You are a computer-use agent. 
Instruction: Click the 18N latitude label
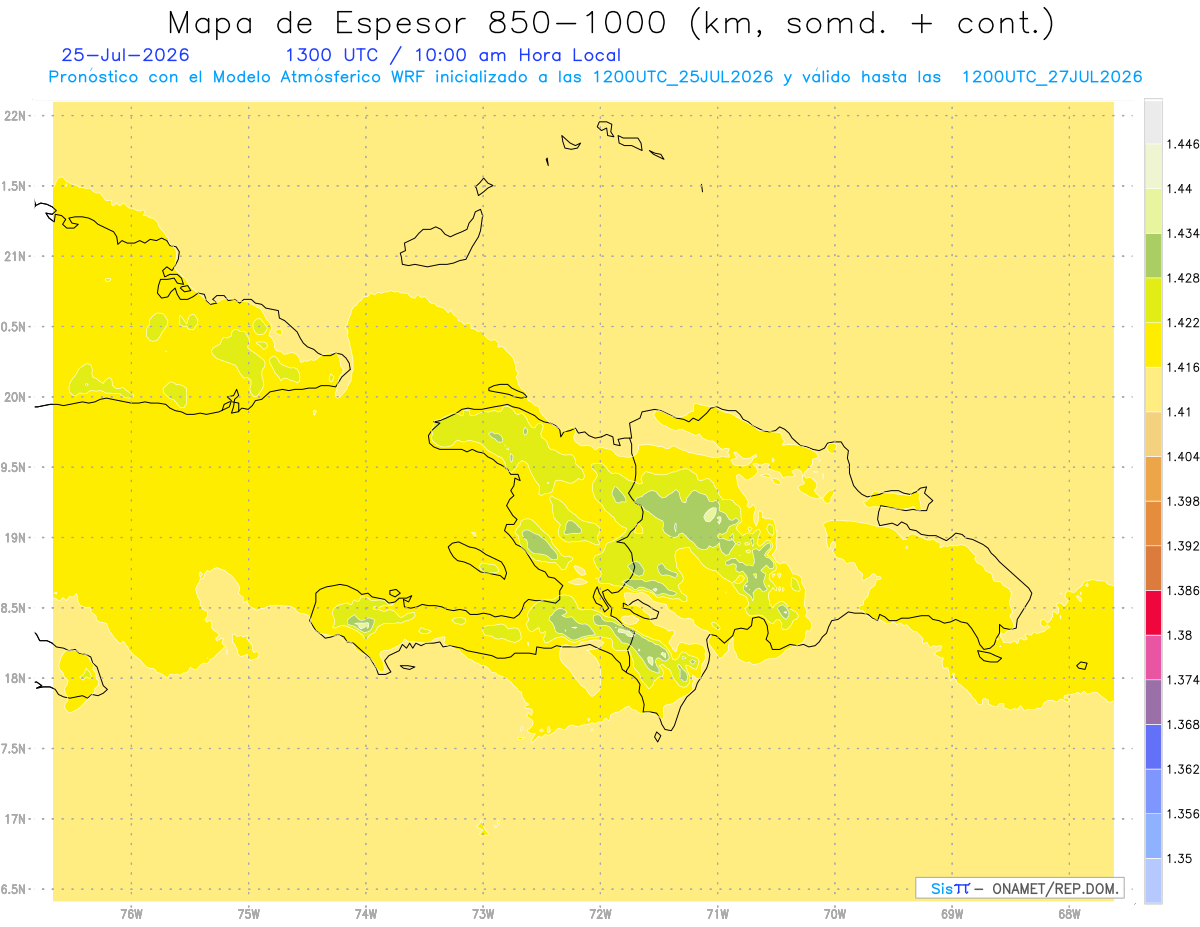17,678
